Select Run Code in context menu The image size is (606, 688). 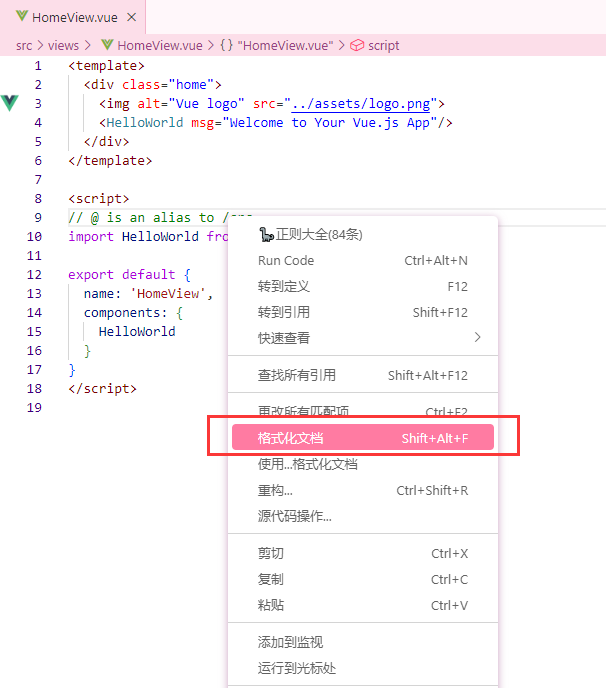pyautogui.click(x=286, y=261)
